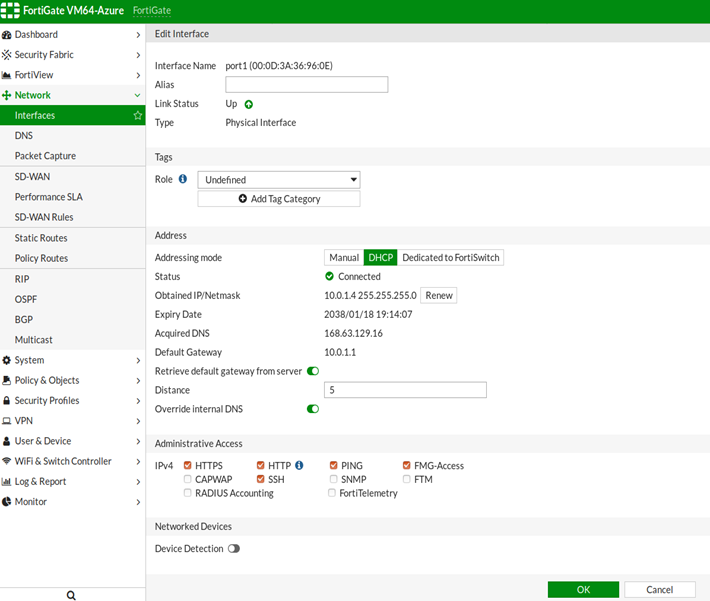Click the Security Fabric sidebar icon
The image size is (710, 601).
pos(7,55)
